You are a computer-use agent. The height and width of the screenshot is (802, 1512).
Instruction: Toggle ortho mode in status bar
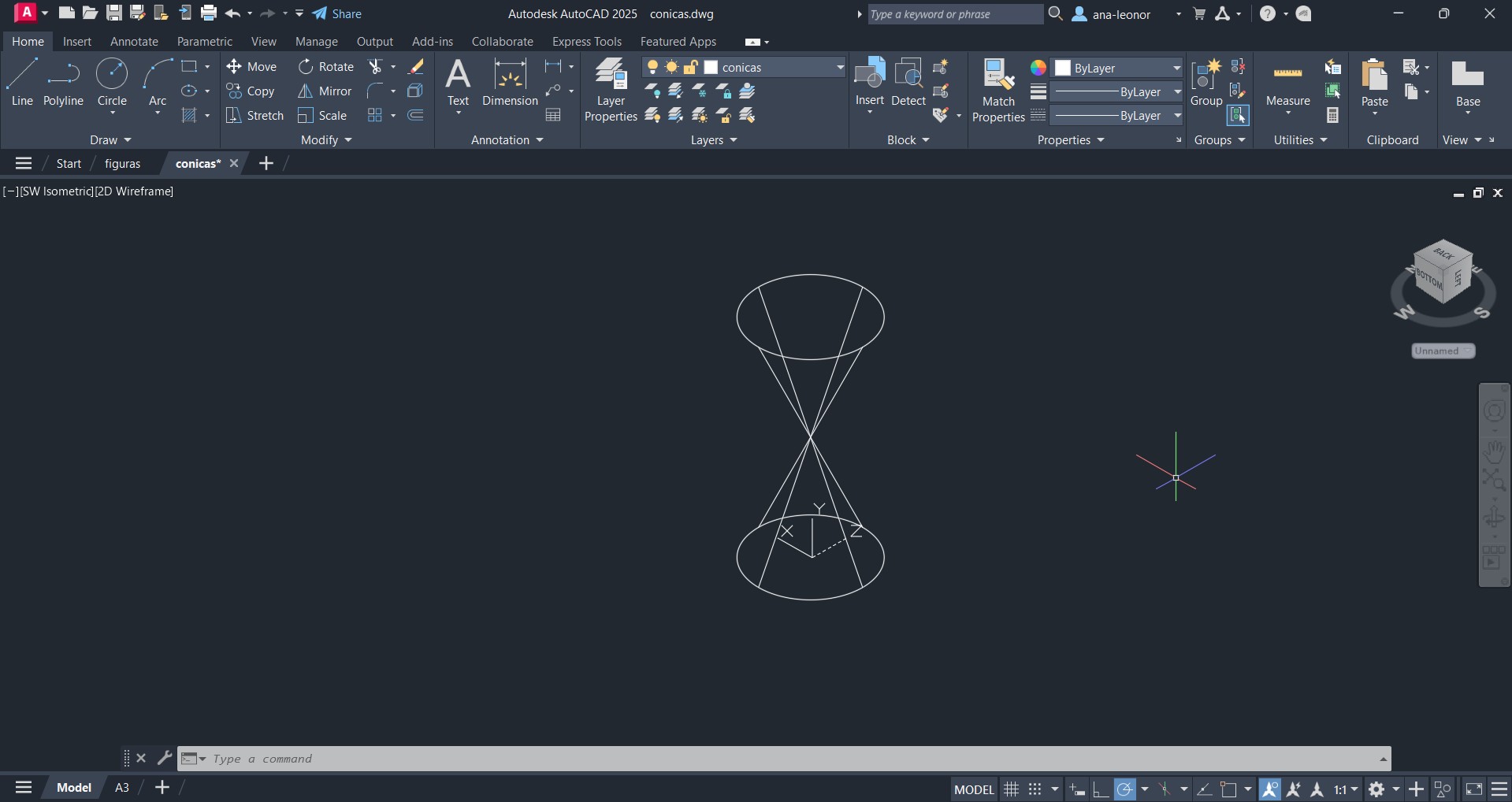point(1101,789)
